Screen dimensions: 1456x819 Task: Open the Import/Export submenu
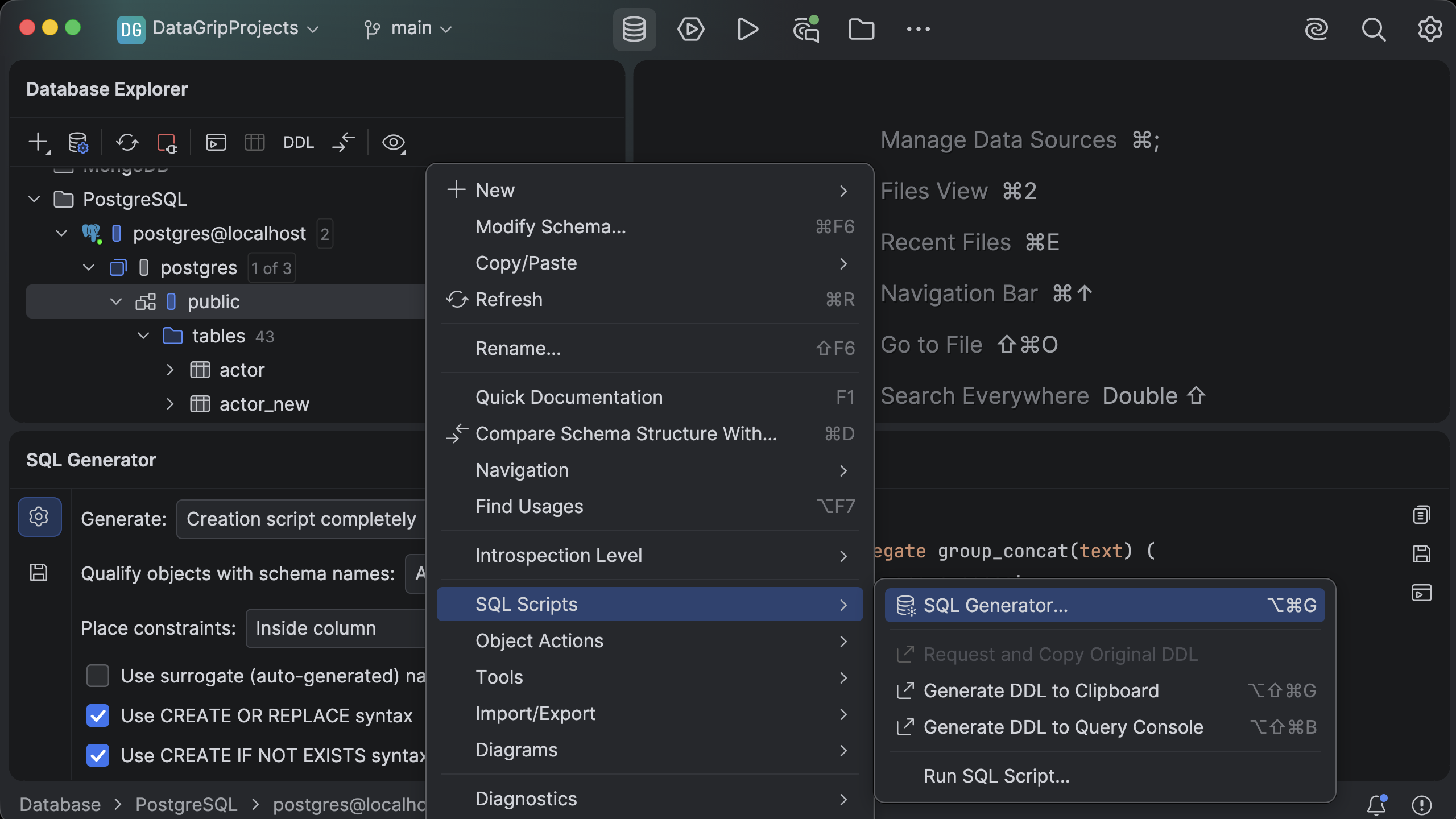pos(650,713)
